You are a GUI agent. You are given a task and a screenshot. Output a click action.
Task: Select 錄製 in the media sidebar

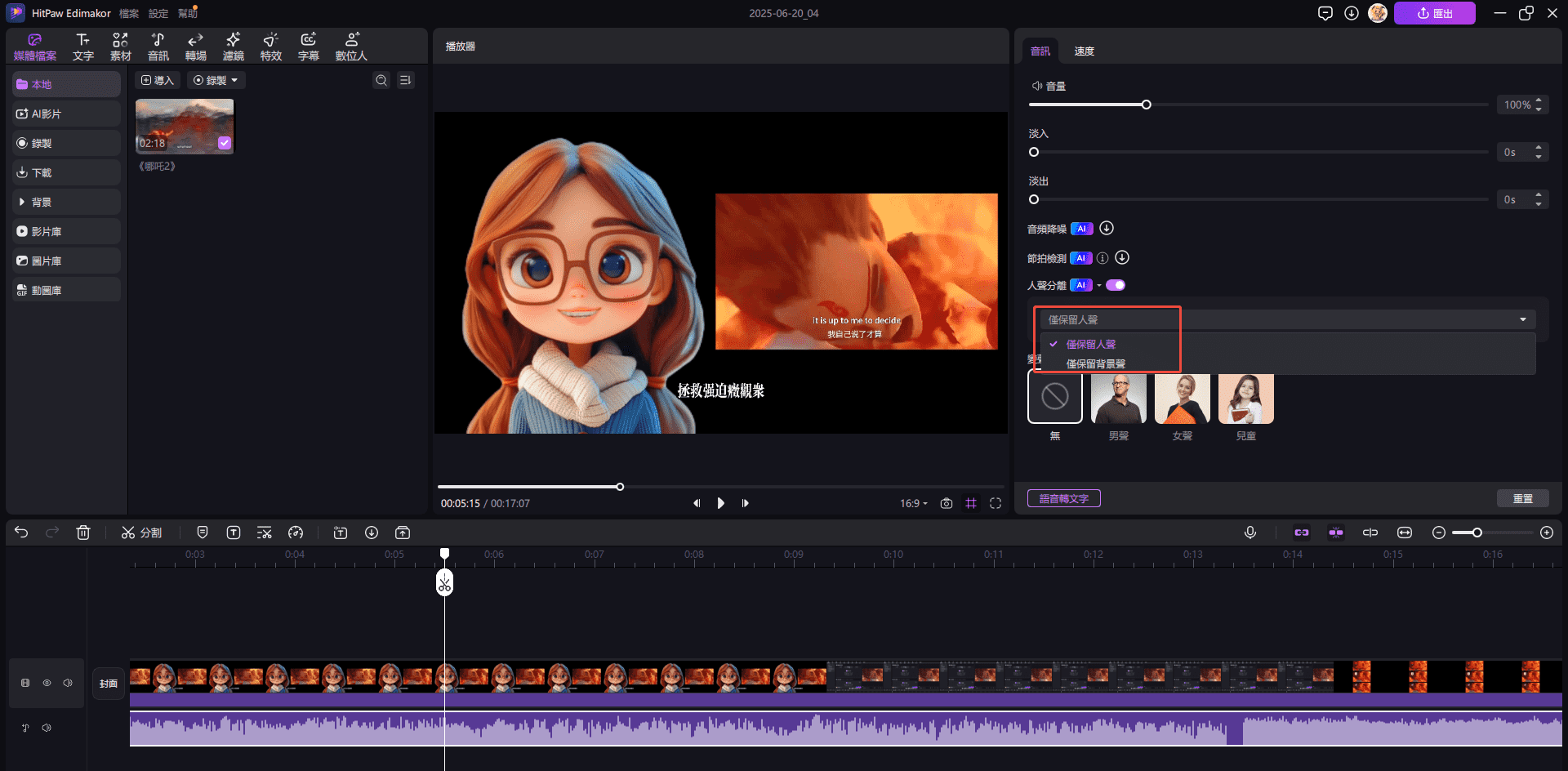[66, 143]
